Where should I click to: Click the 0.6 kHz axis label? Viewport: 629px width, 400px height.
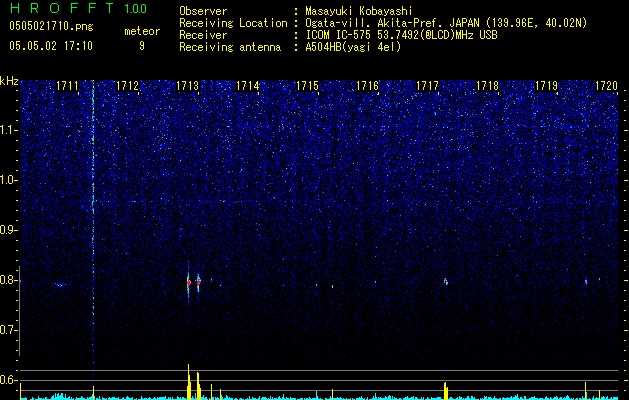(8, 380)
